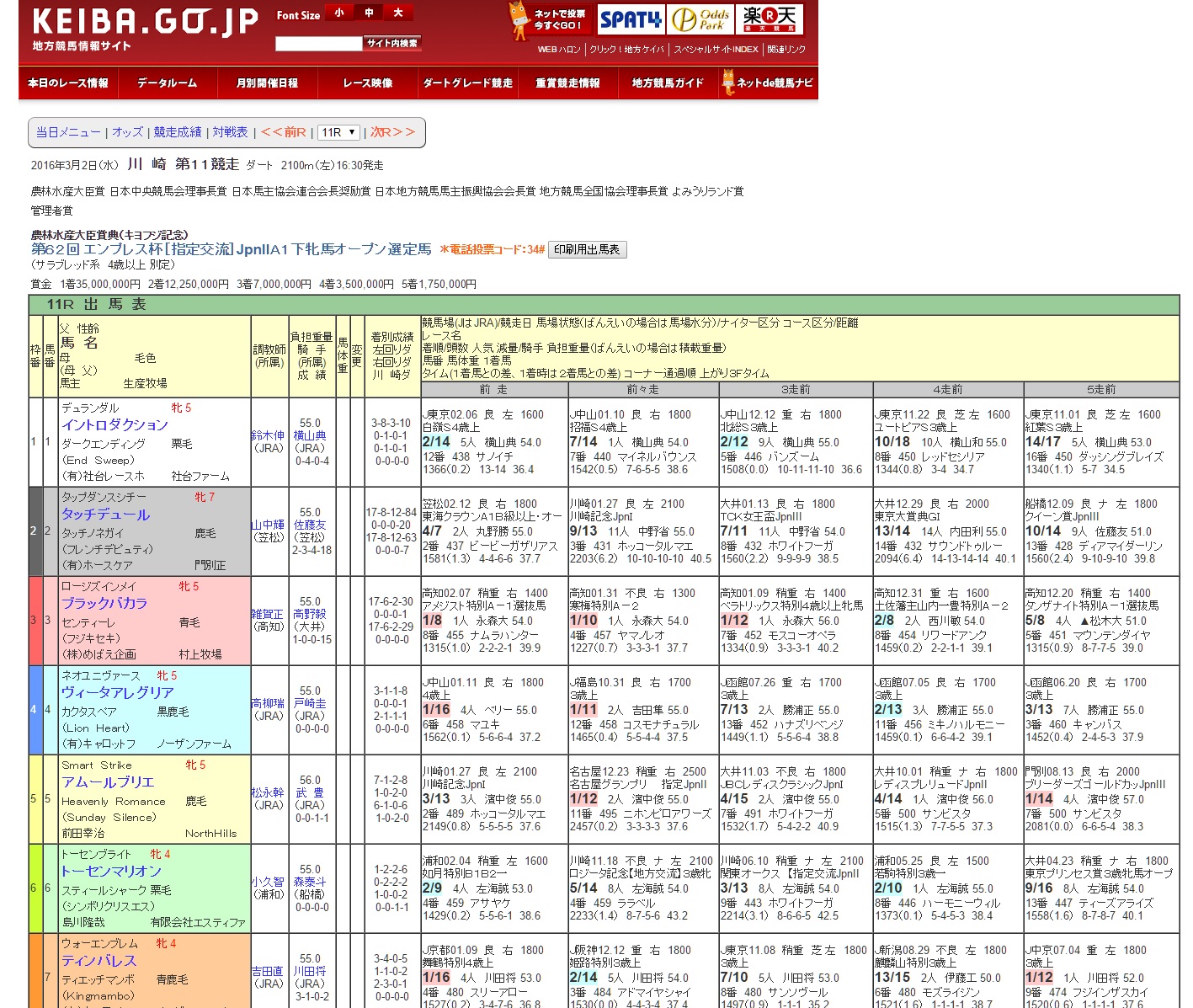Open jockey 森泰斗 link
Image resolution: width=1193 pixels, height=1008 pixels.
tap(310, 882)
